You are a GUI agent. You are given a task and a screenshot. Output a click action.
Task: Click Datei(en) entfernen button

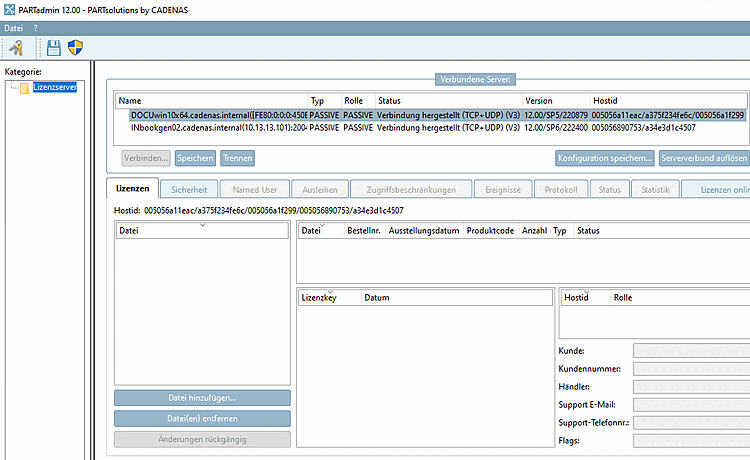(202, 418)
